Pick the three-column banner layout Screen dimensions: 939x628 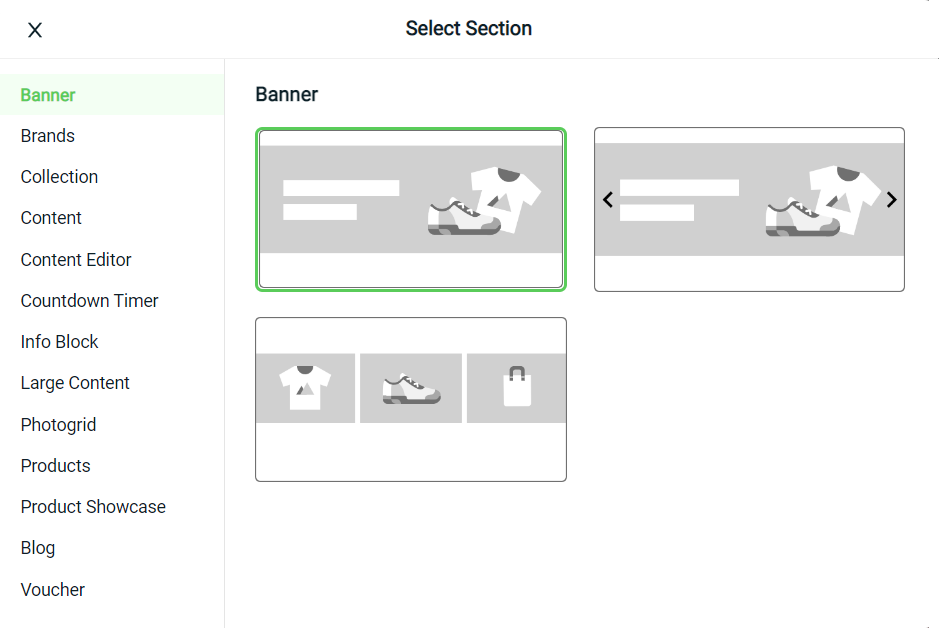(411, 399)
